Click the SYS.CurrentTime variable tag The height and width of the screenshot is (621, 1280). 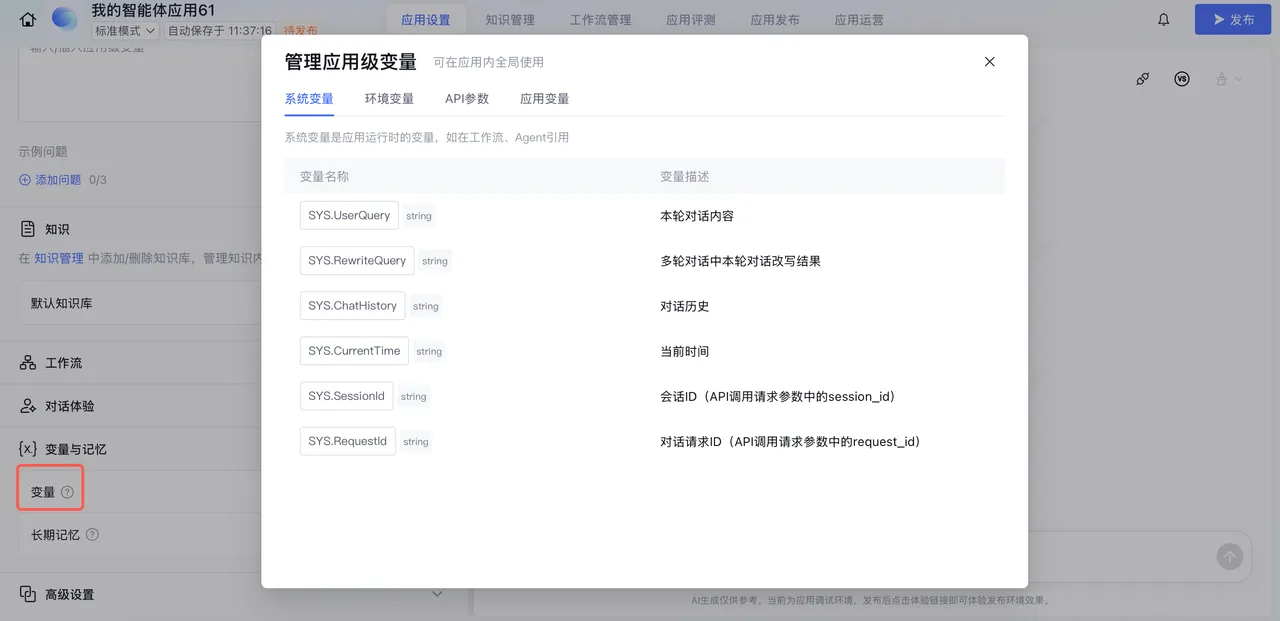(354, 351)
